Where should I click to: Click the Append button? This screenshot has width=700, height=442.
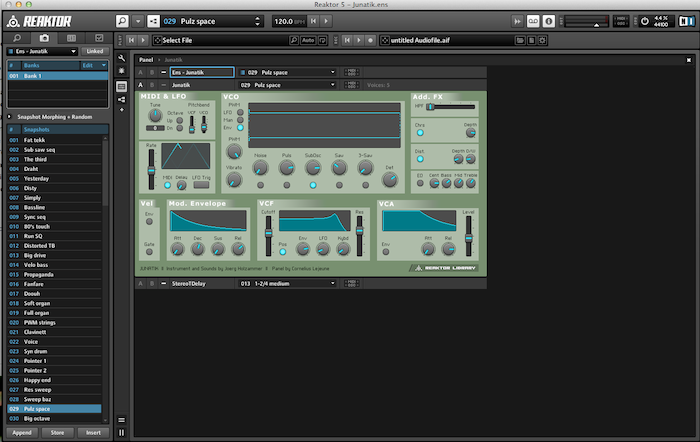22,433
